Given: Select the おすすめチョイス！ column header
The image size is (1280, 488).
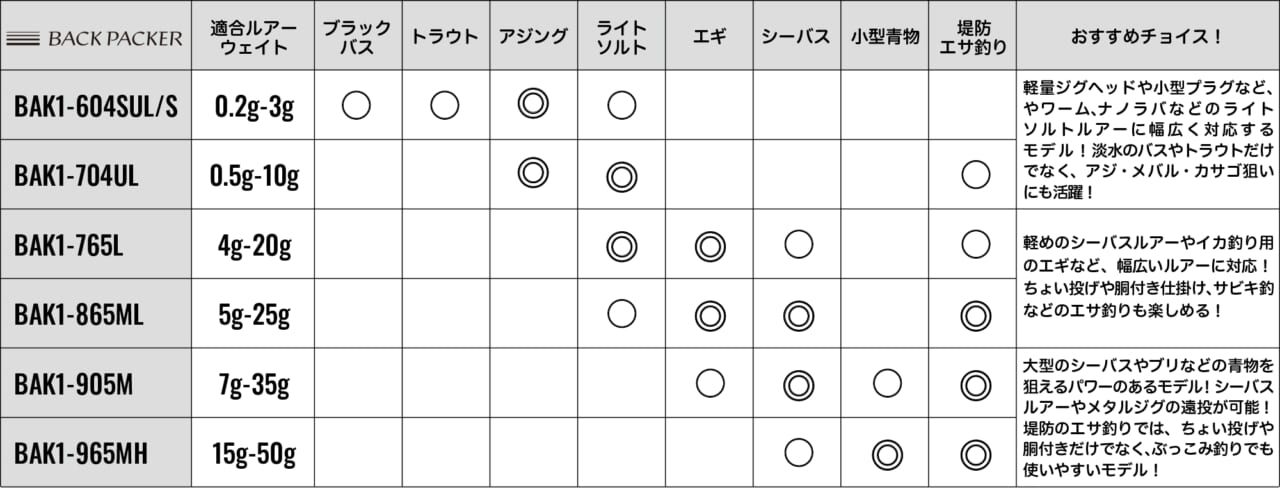Looking at the screenshot, I should [1147, 37].
